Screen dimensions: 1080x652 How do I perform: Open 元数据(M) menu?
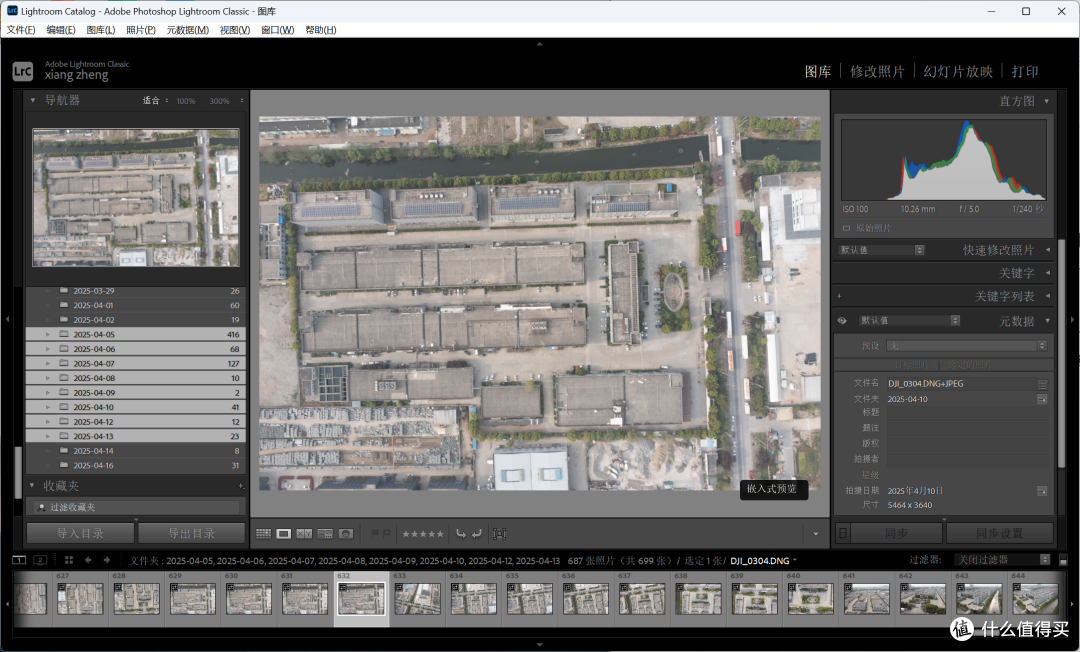pos(187,30)
